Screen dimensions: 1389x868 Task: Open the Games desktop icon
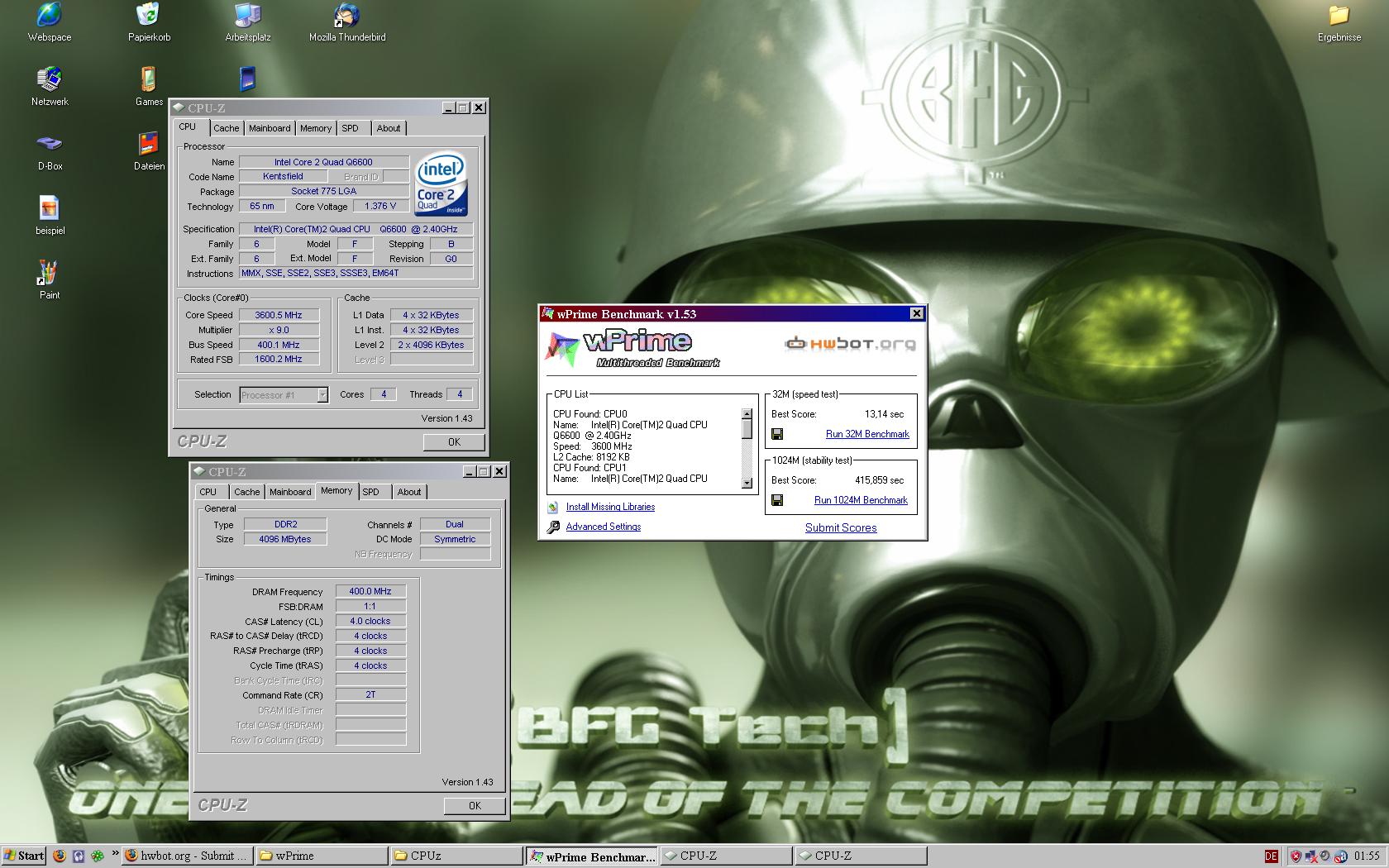[x=149, y=86]
